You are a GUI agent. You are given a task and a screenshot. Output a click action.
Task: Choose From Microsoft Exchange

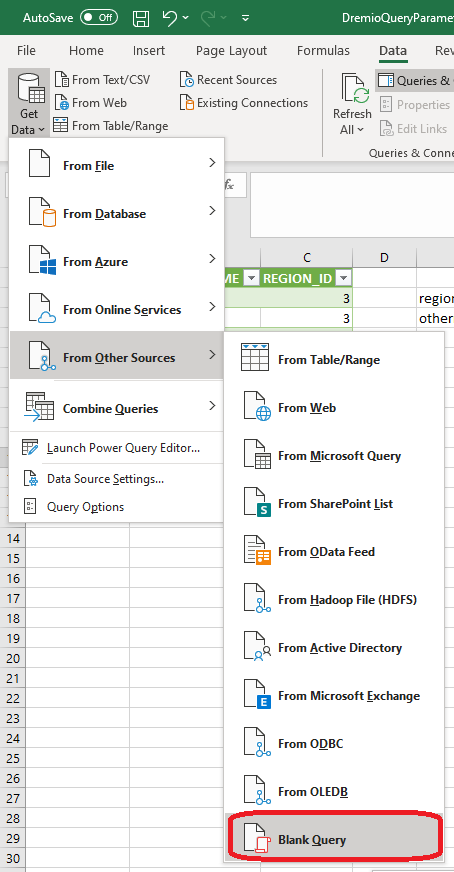(334, 695)
